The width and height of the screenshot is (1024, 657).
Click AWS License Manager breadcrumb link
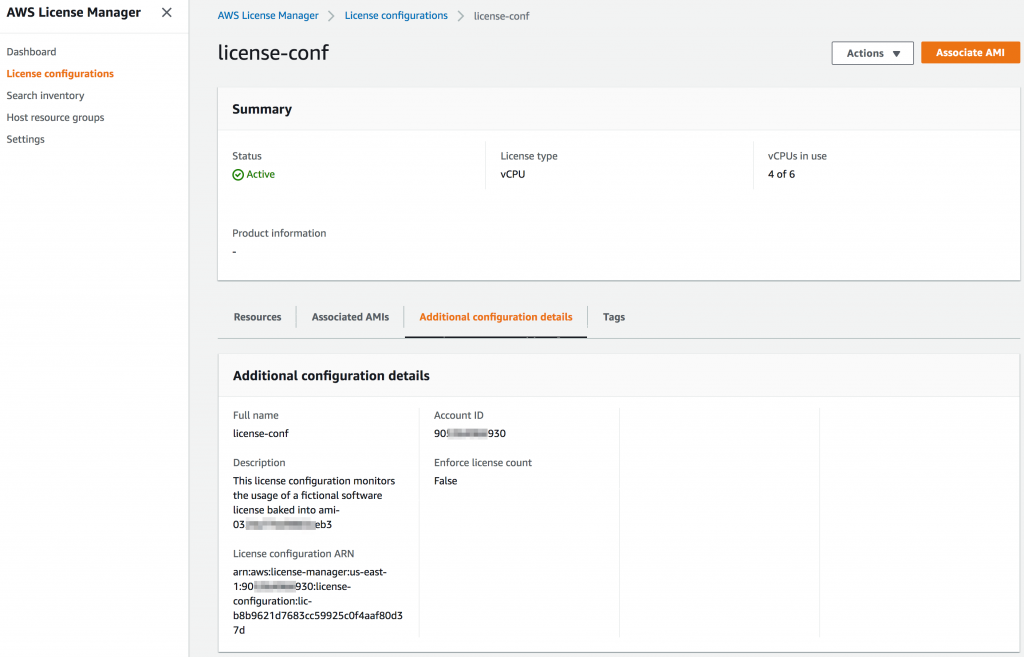pos(268,16)
